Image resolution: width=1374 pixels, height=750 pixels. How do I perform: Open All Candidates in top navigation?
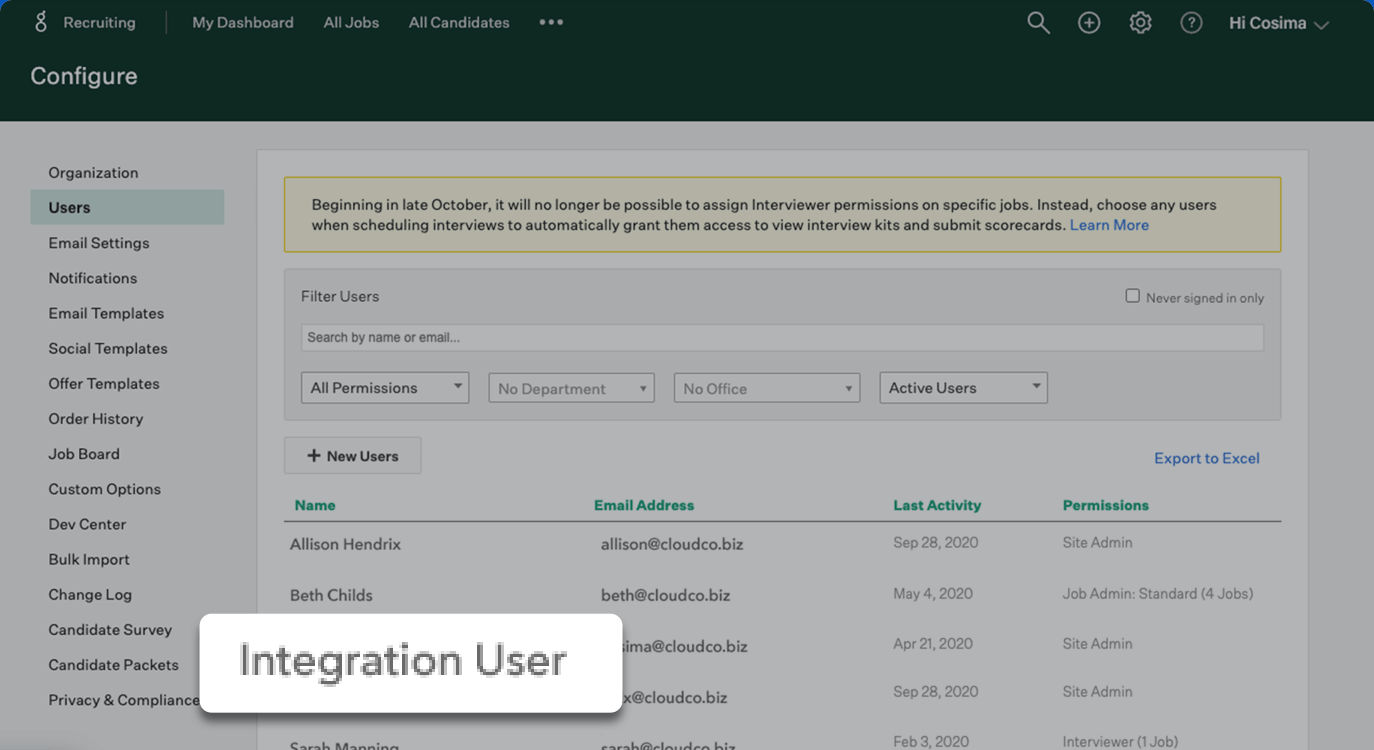click(x=459, y=22)
